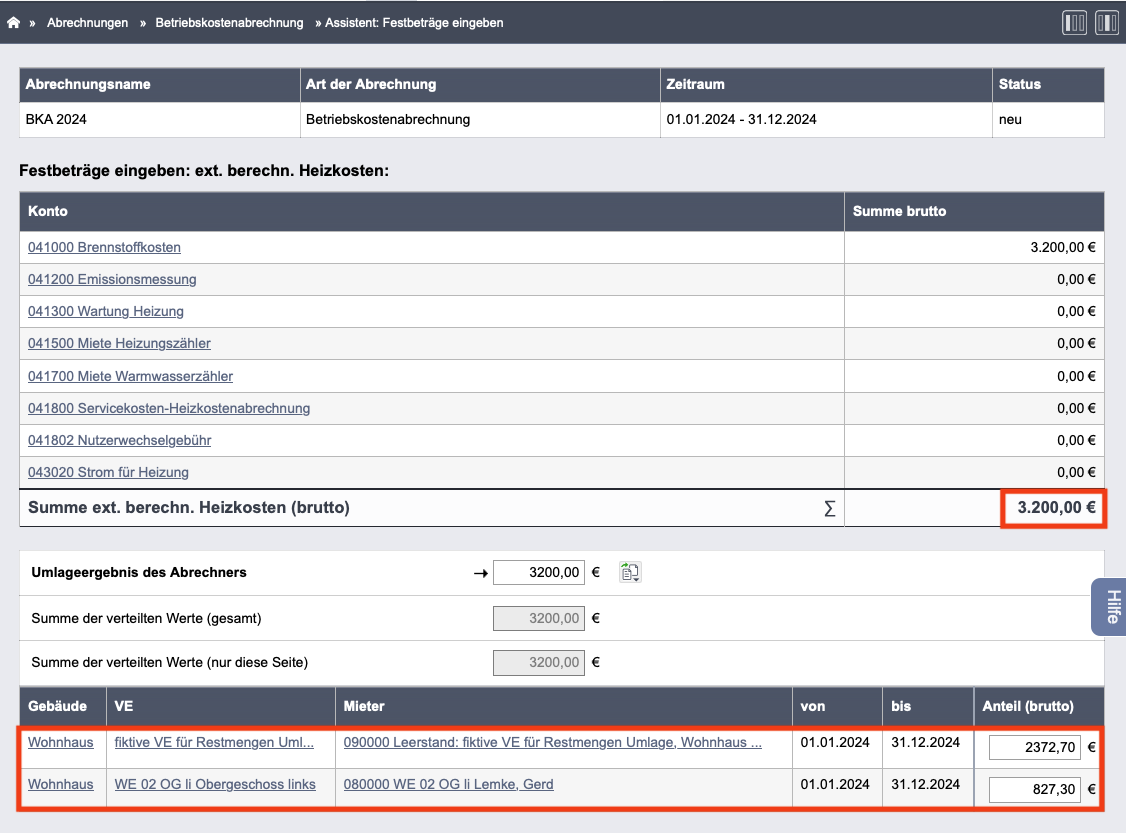This screenshot has width=1126, height=833.
Task: Open tenant 080000 Lemke, Gerd link
Action: click(448, 784)
